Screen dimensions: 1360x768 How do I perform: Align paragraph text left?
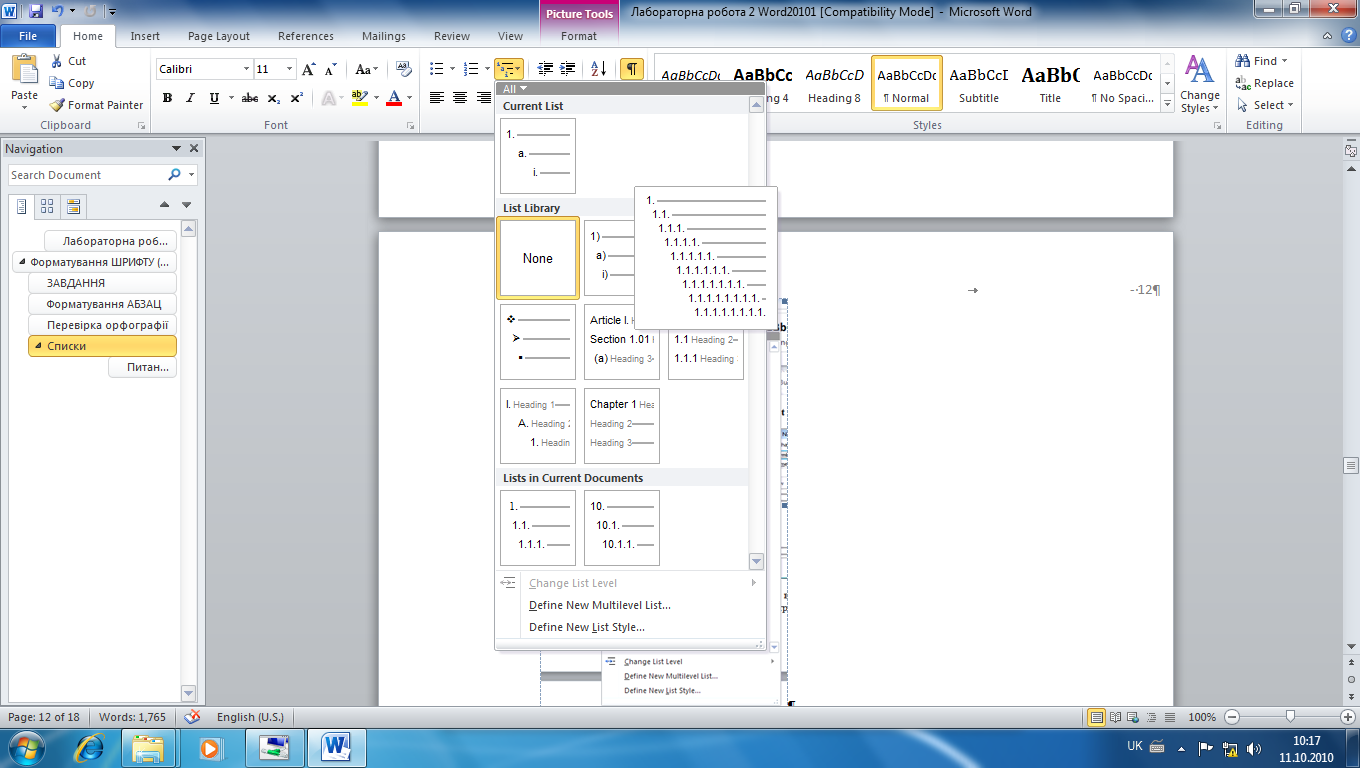click(437, 98)
